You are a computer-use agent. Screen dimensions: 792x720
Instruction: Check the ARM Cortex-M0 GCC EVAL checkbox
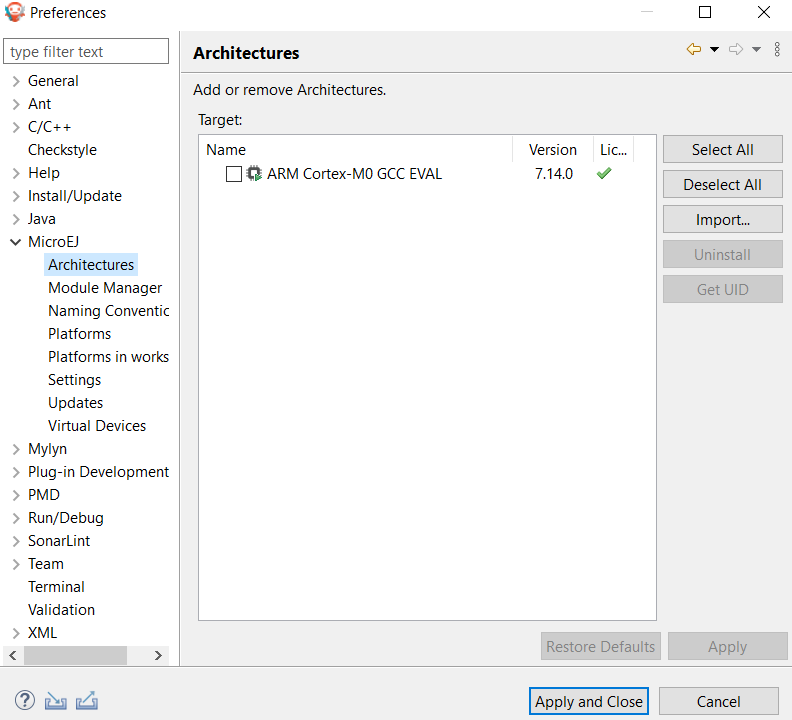point(234,174)
